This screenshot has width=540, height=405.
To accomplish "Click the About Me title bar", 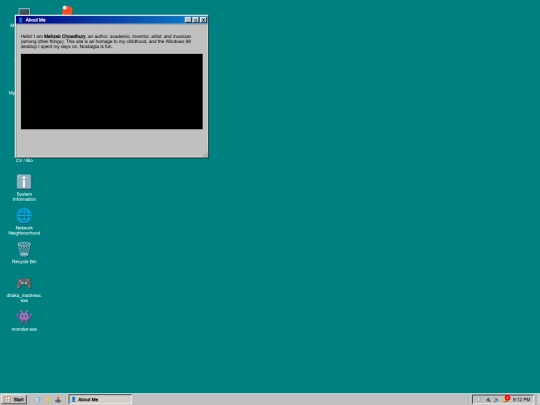I will coord(112,20).
